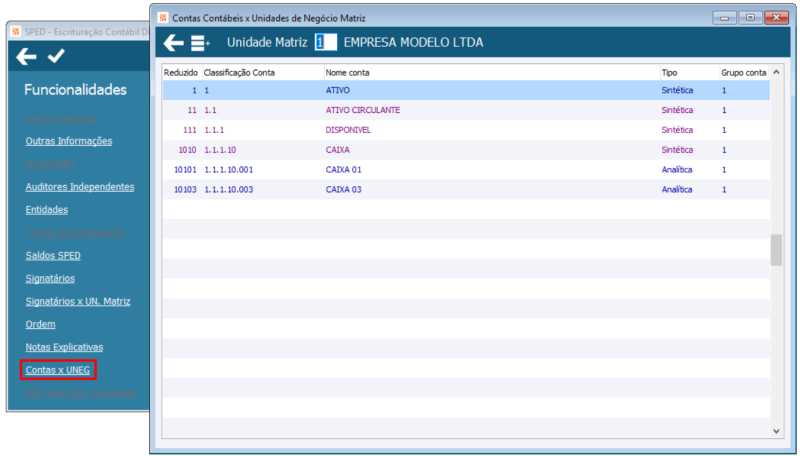
Task: Click app icon in Contas Contábeis title bar
Action: (x=163, y=18)
